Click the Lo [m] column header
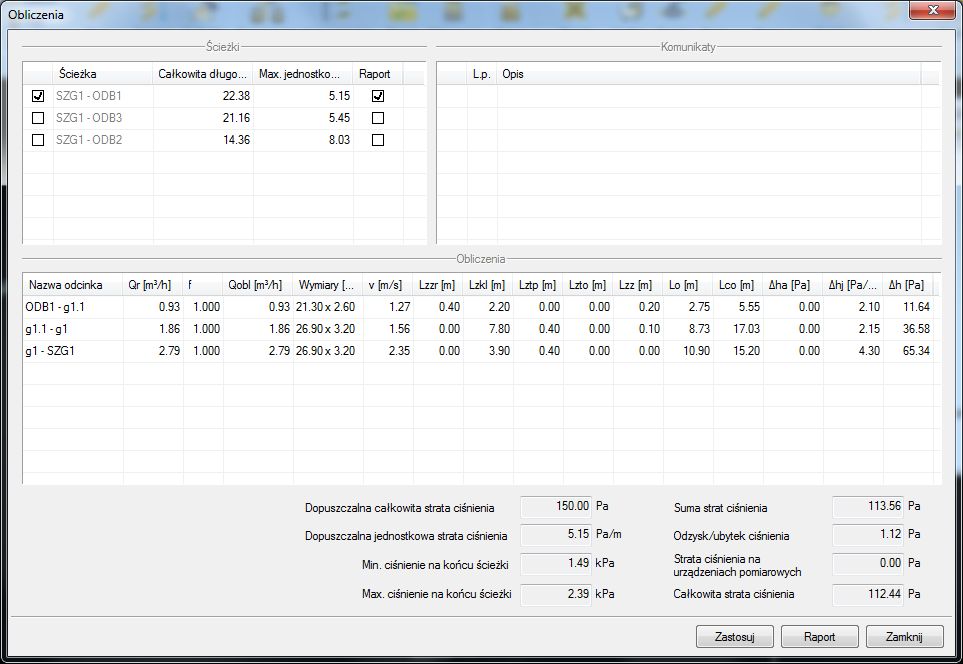 click(688, 285)
